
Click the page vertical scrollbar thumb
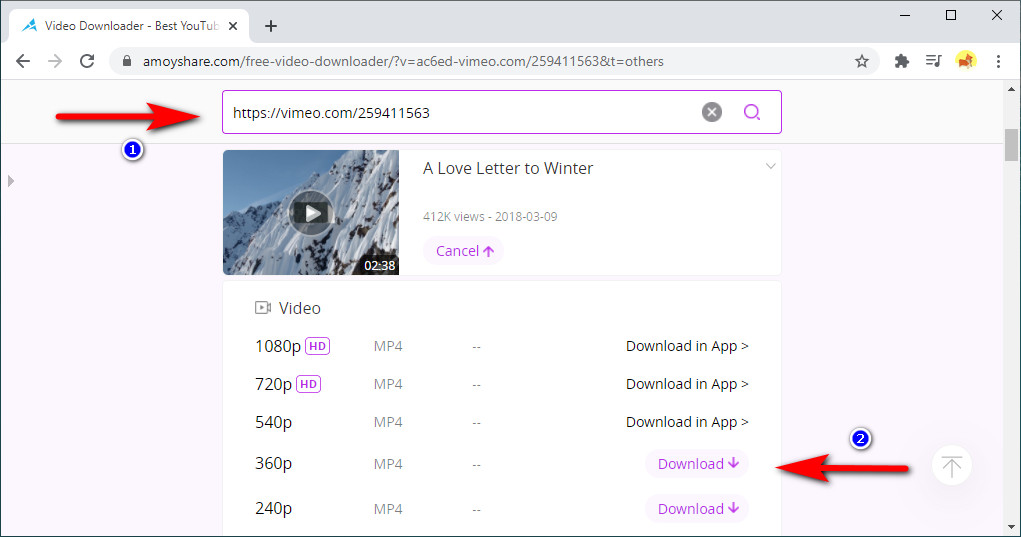click(x=1011, y=145)
